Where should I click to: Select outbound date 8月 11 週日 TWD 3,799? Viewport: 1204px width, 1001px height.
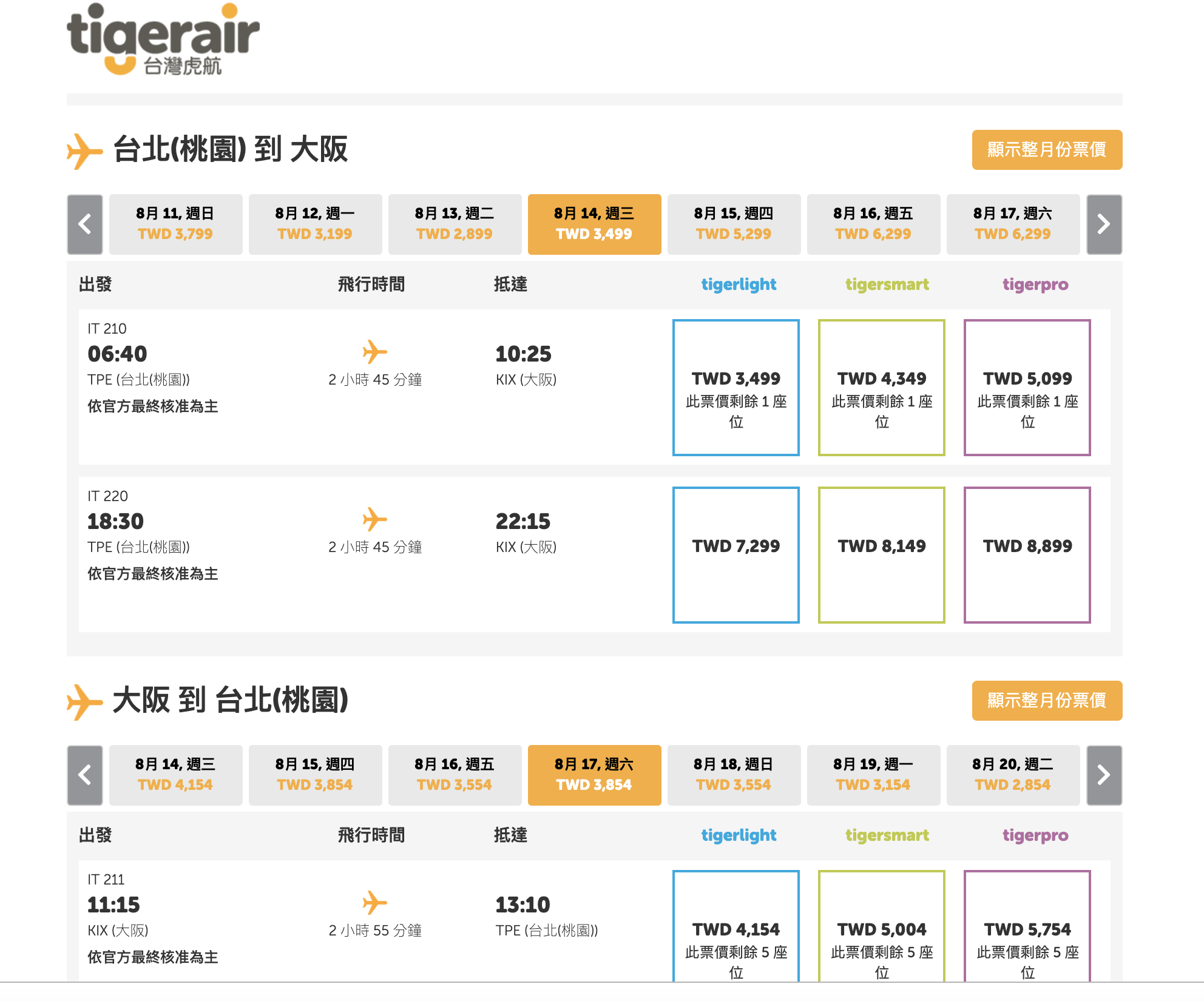(176, 224)
